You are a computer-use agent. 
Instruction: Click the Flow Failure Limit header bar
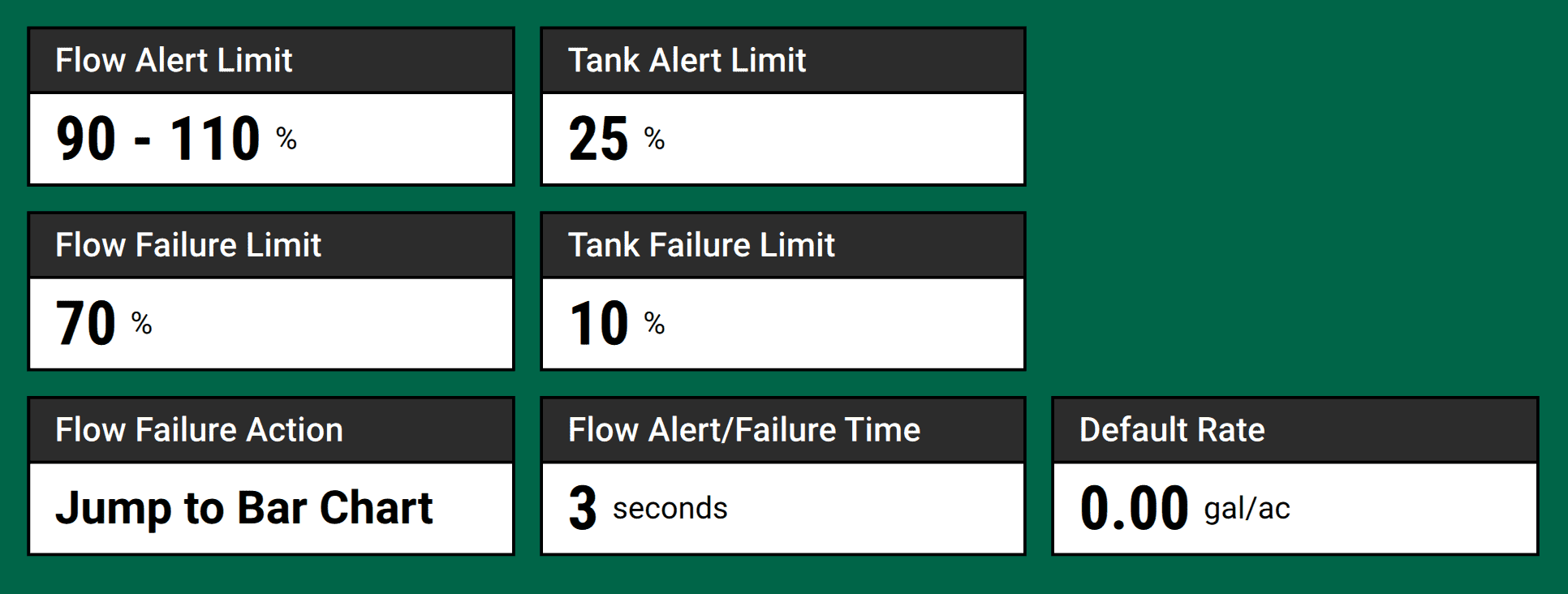271,244
